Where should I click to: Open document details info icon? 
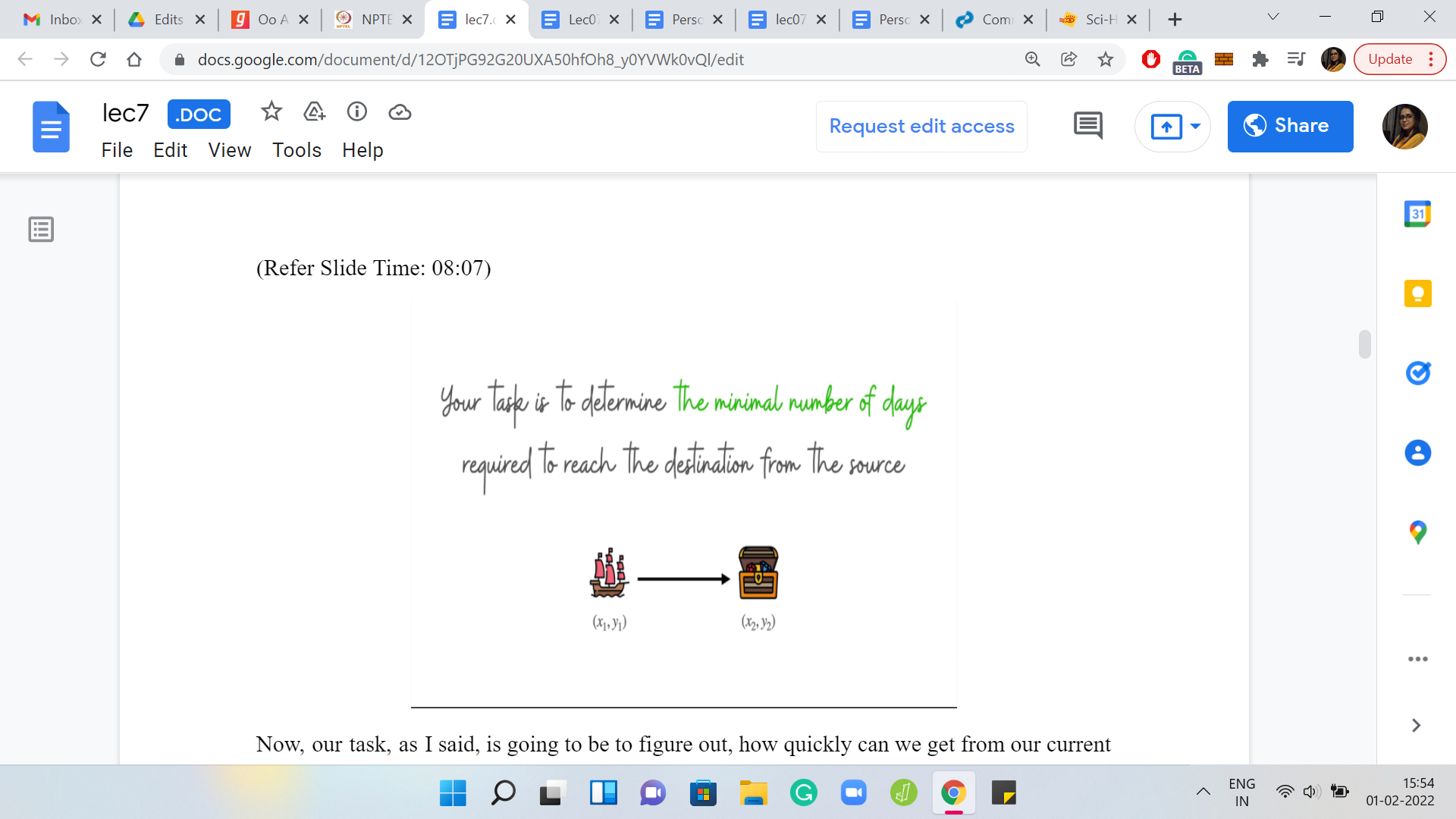click(356, 112)
